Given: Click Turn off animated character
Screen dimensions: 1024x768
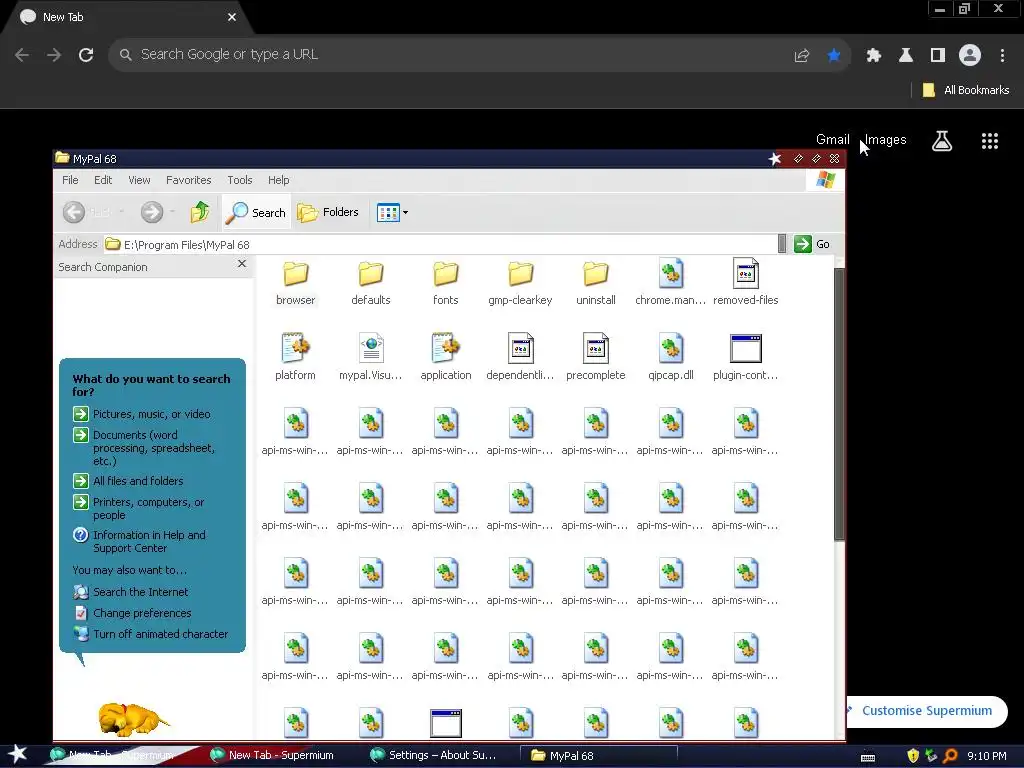Looking at the screenshot, I should point(151,634).
